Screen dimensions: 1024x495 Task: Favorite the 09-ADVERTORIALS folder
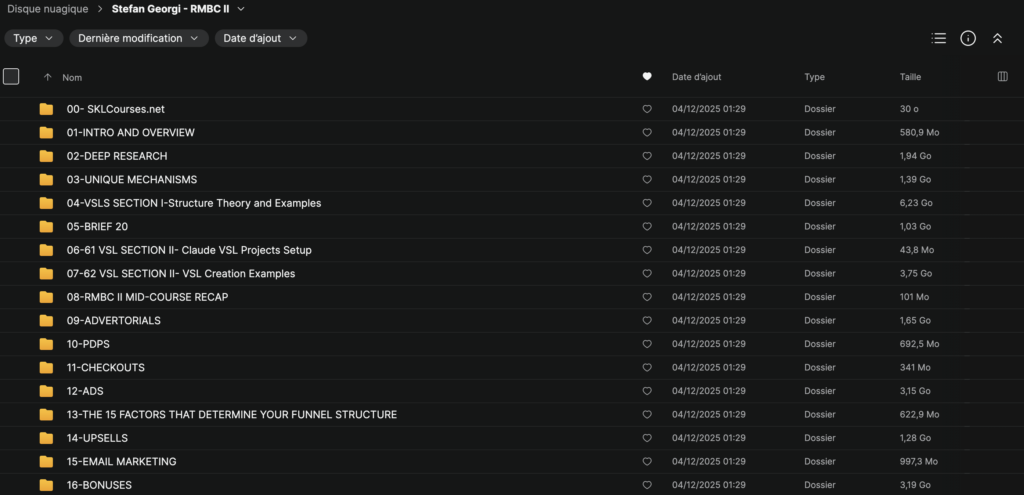647,321
